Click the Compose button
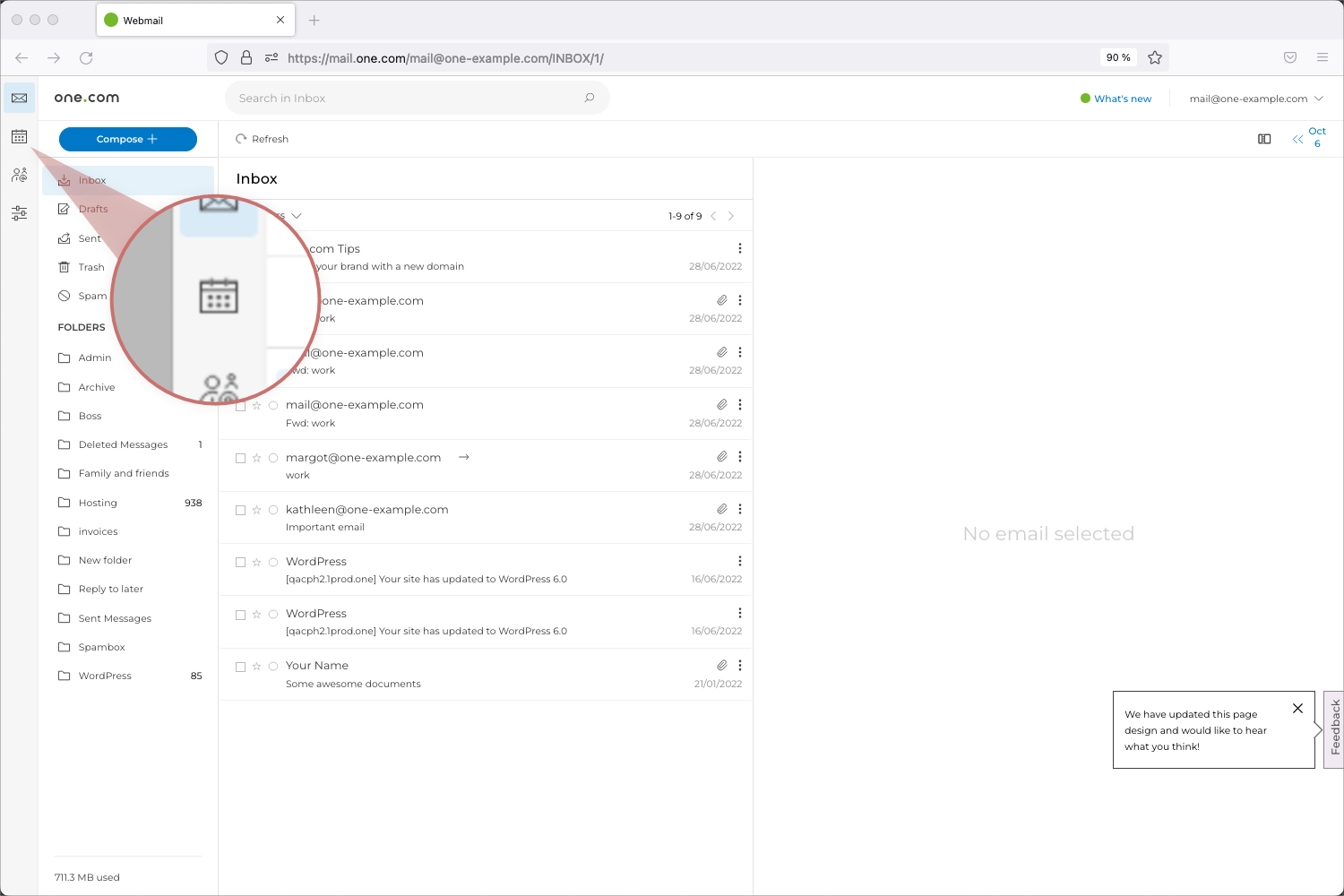 127,139
